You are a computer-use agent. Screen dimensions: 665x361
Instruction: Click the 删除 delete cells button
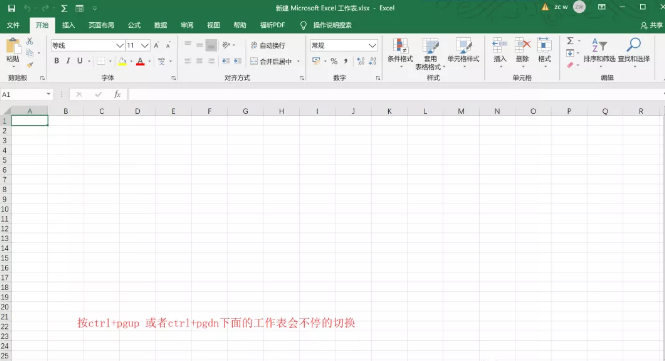(x=522, y=52)
